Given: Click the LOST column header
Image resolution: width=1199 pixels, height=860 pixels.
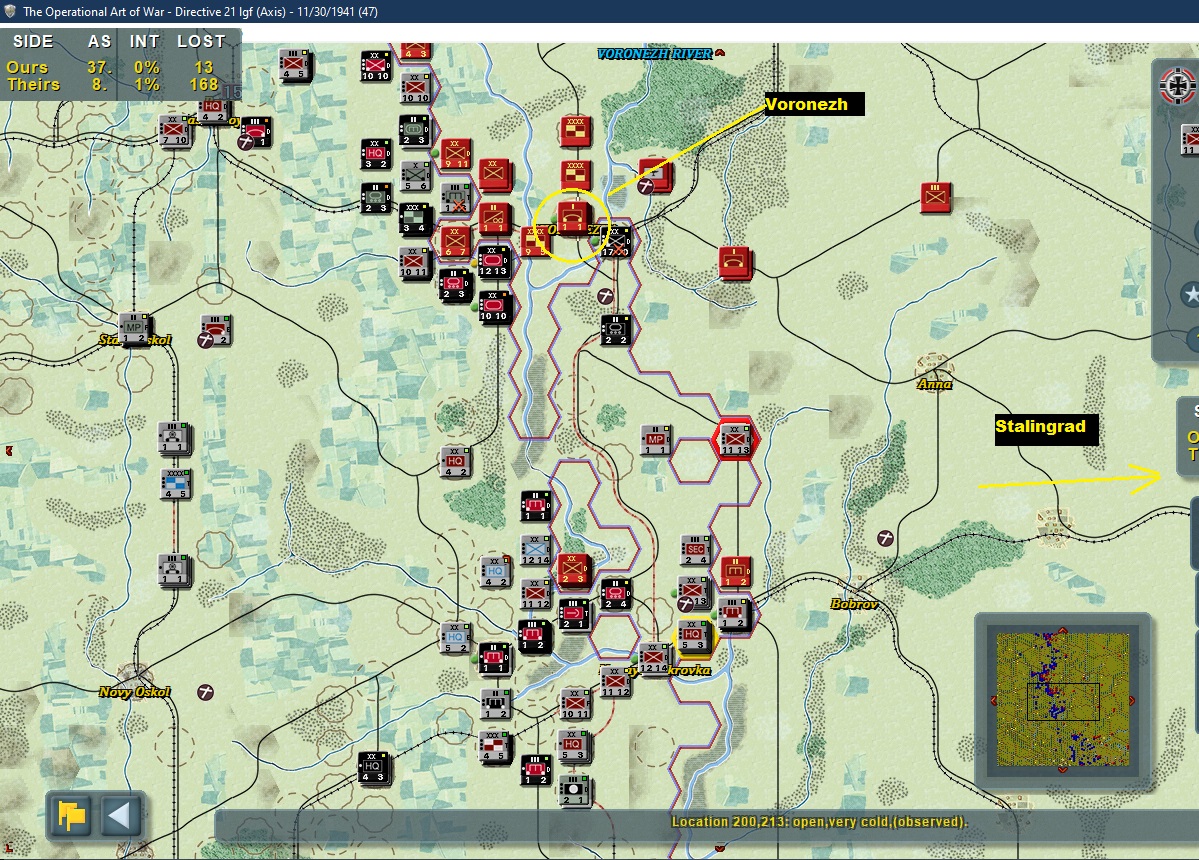Looking at the screenshot, I should (201, 41).
